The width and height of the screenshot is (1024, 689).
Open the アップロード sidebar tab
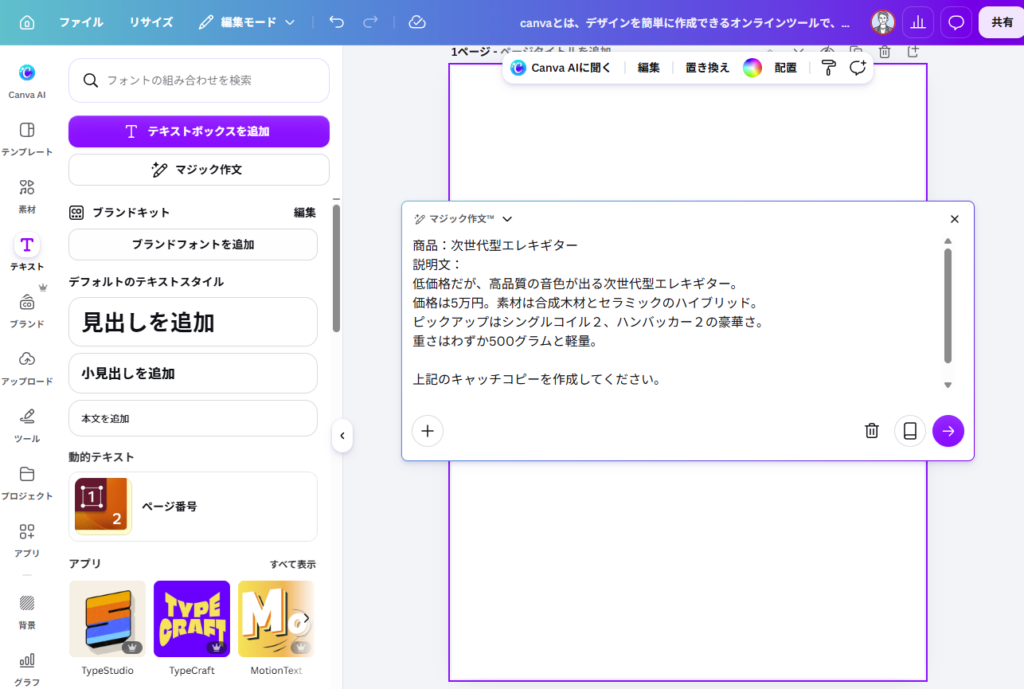(27, 368)
